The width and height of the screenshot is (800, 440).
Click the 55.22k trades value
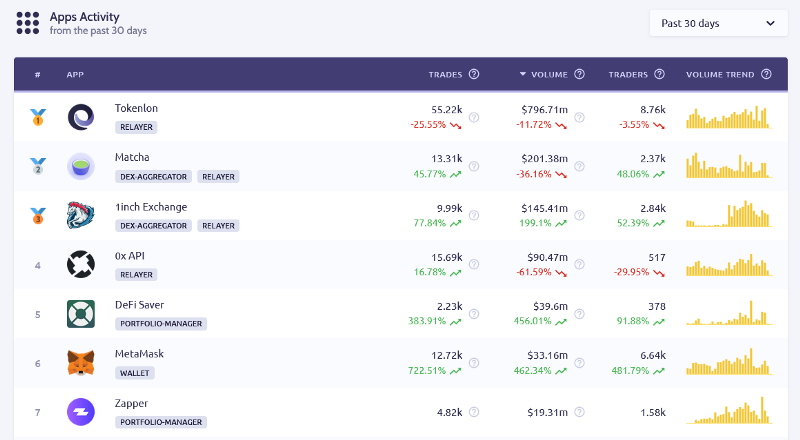click(446, 110)
